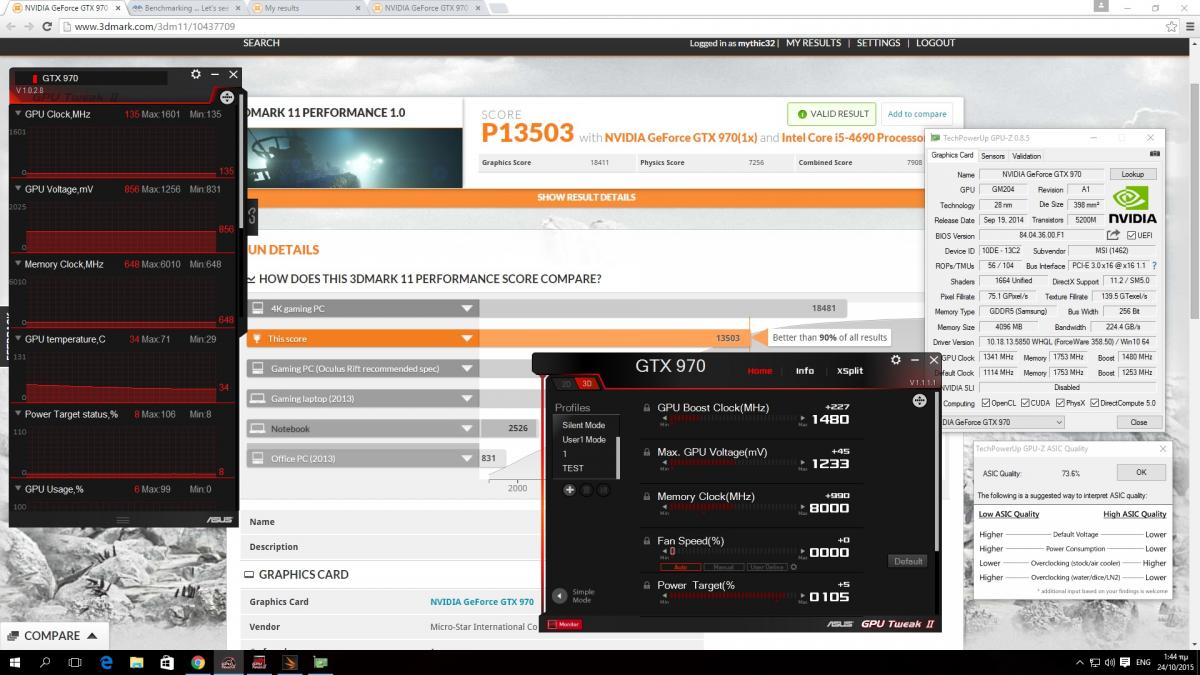Click Default button in GPU Tweak II
Image resolution: width=1200 pixels, height=675 pixels.
coord(908,561)
